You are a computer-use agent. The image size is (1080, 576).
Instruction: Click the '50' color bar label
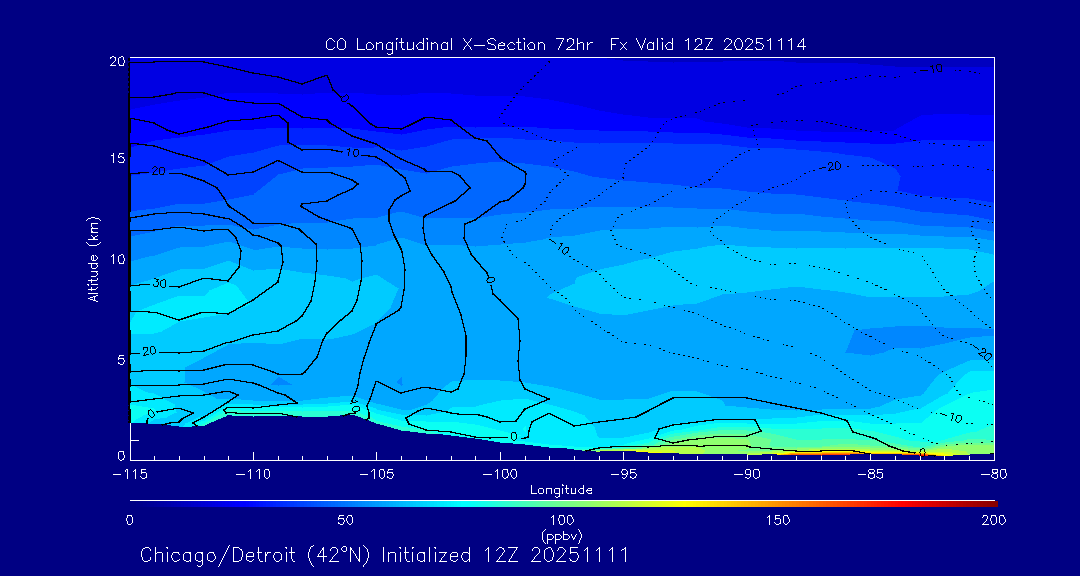click(345, 520)
